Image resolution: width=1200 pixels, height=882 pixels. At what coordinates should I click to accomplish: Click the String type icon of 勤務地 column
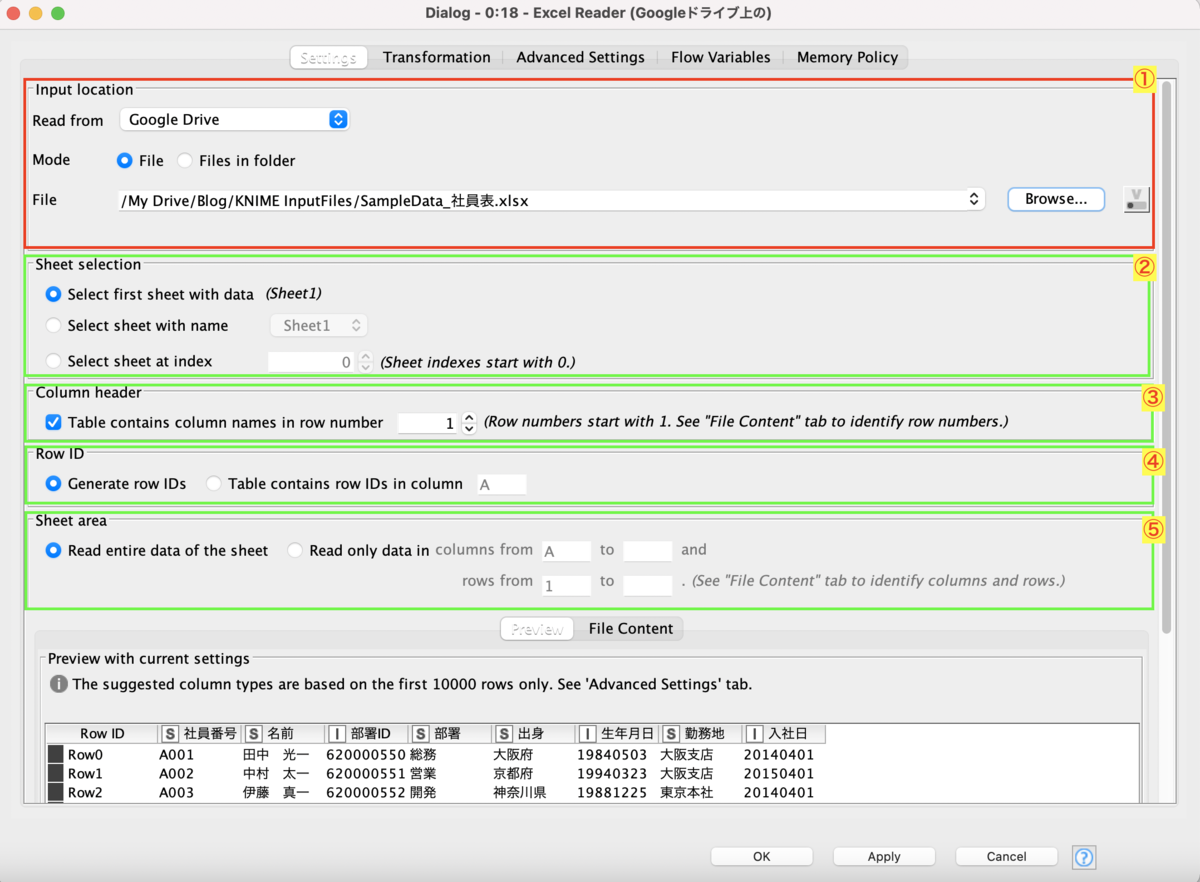pyautogui.click(x=671, y=734)
